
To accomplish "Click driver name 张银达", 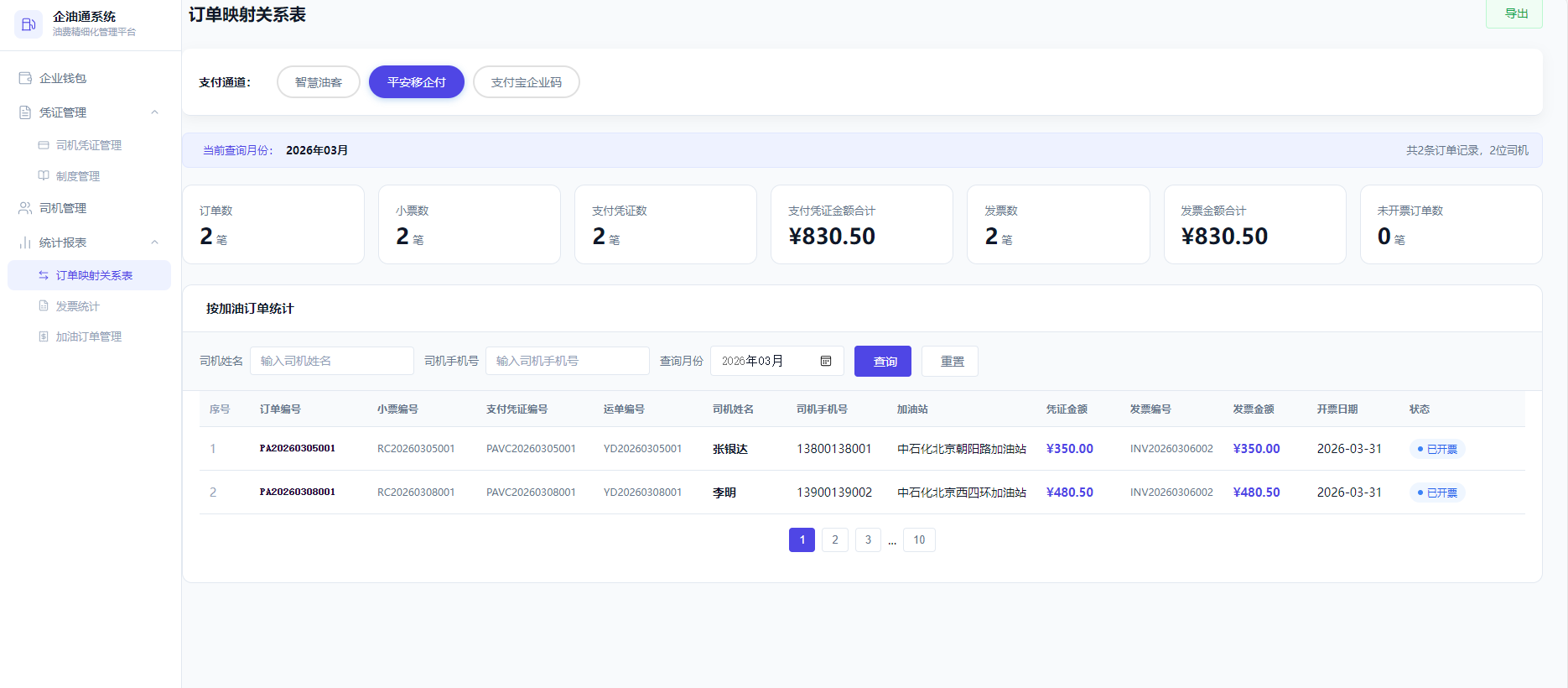I will (730, 449).
